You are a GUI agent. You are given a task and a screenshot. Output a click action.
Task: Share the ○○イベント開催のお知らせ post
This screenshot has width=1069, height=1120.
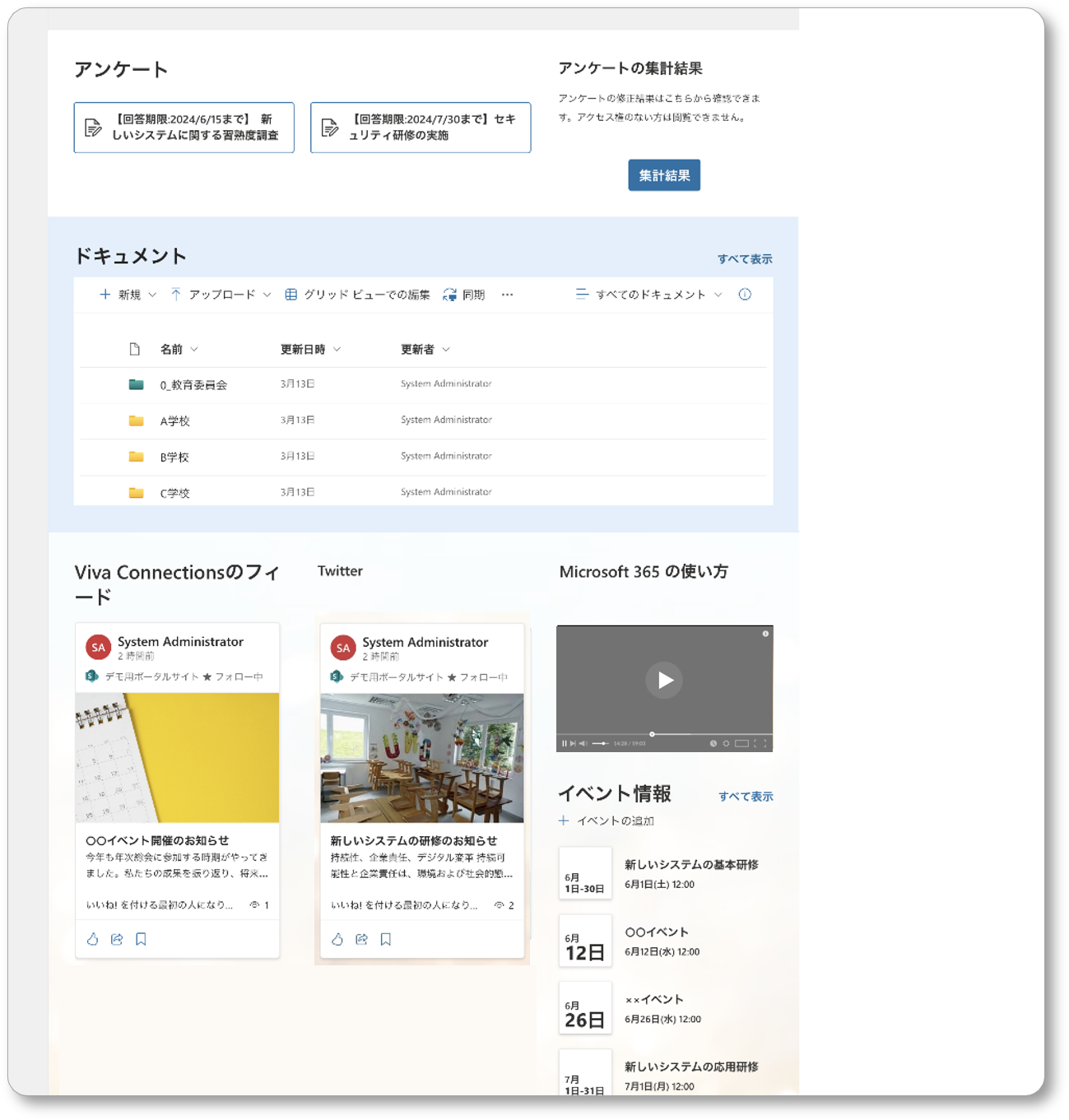point(117,939)
